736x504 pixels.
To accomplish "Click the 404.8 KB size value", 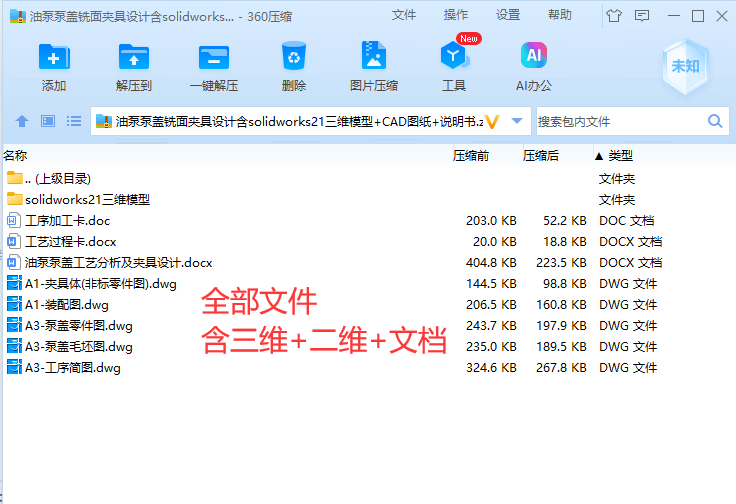I will (x=491, y=262).
